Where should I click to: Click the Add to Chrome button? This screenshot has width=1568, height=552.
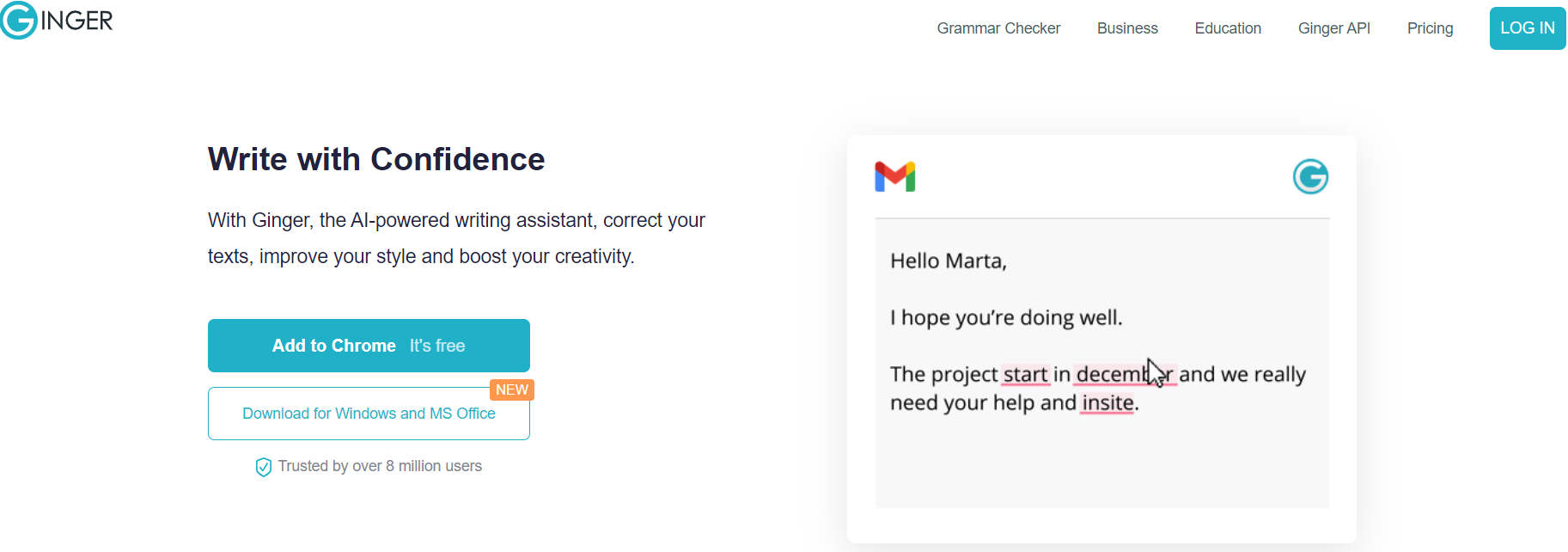pos(334,346)
